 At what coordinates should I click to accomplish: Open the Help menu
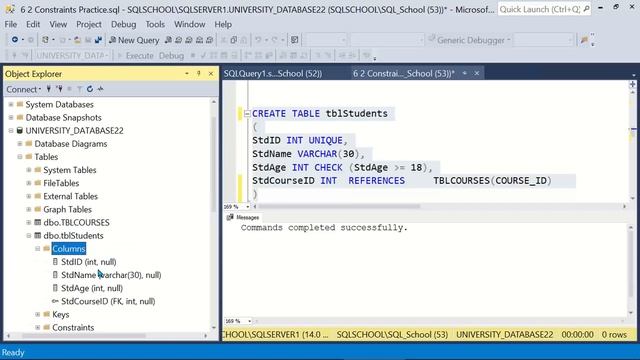pyautogui.click(x=223, y=24)
